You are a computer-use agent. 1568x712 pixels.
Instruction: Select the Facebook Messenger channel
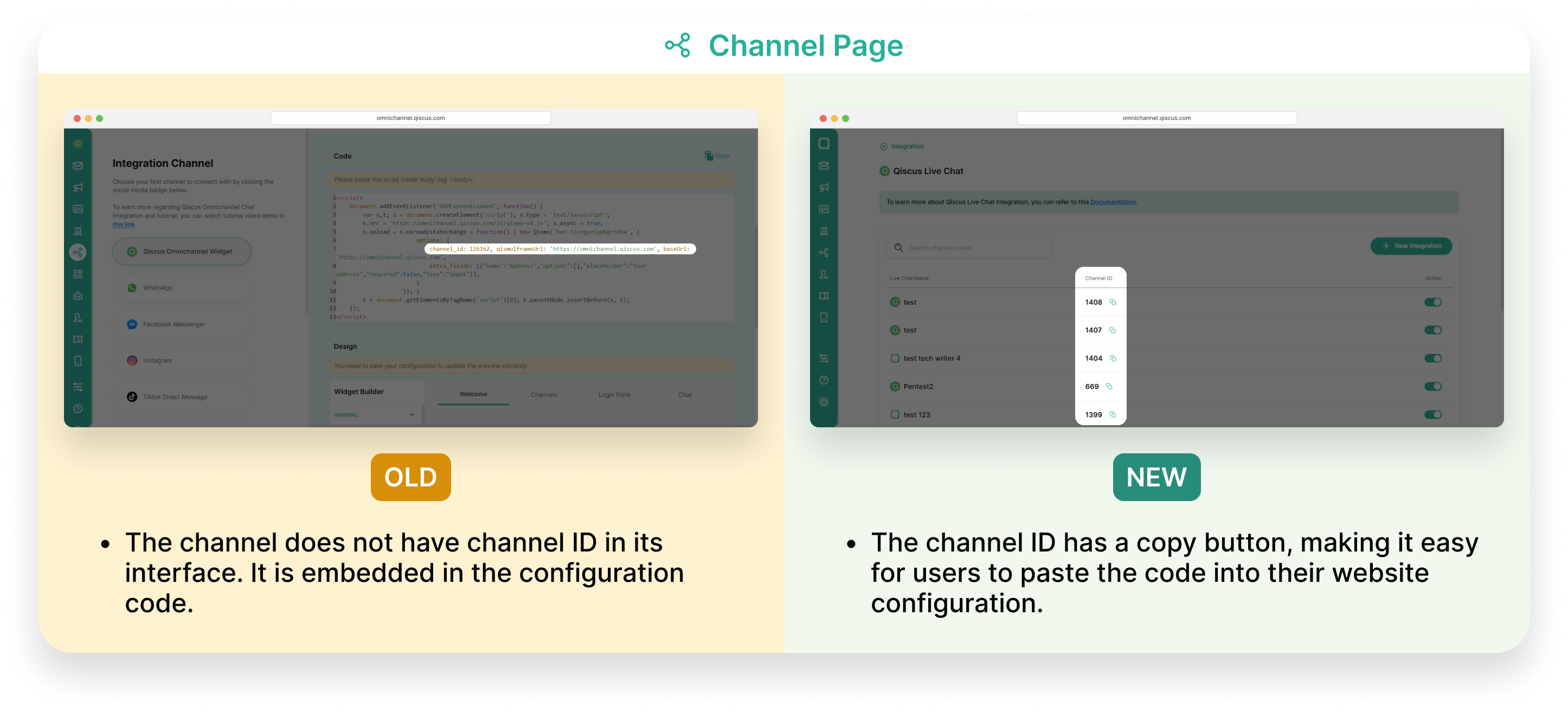pos(173,324)
